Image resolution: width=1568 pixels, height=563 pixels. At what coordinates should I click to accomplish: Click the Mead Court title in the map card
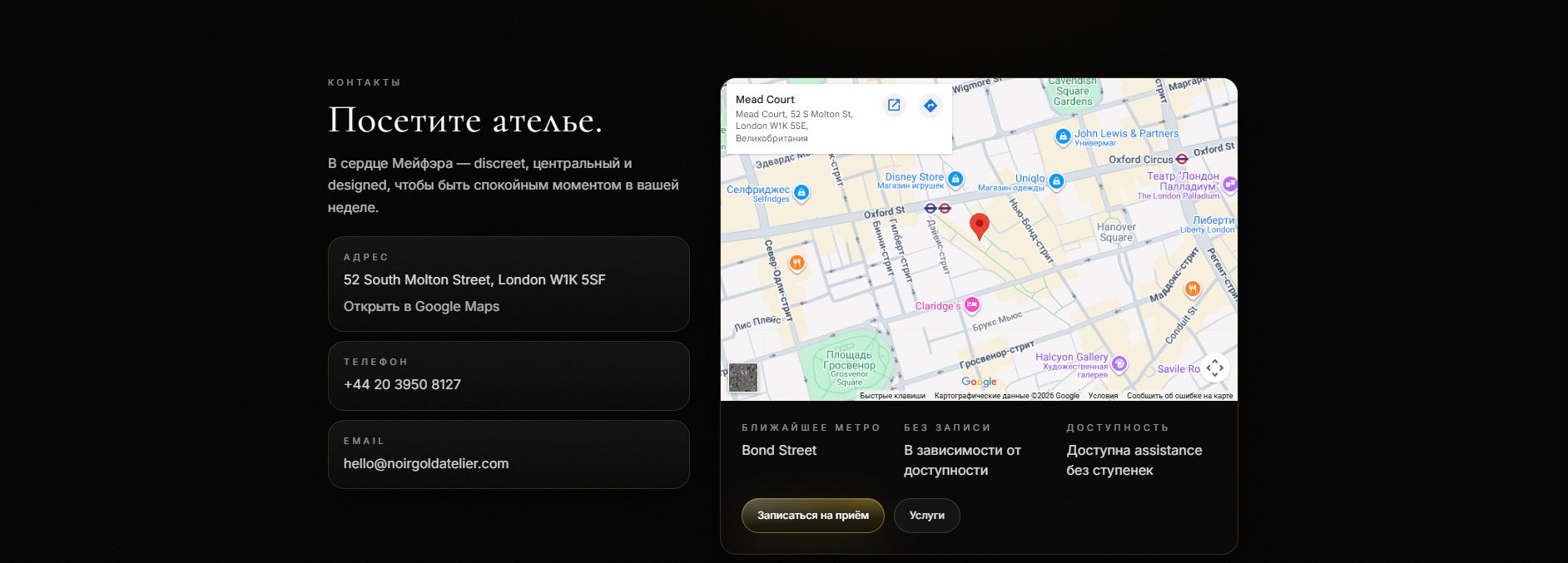click(765, 99)
